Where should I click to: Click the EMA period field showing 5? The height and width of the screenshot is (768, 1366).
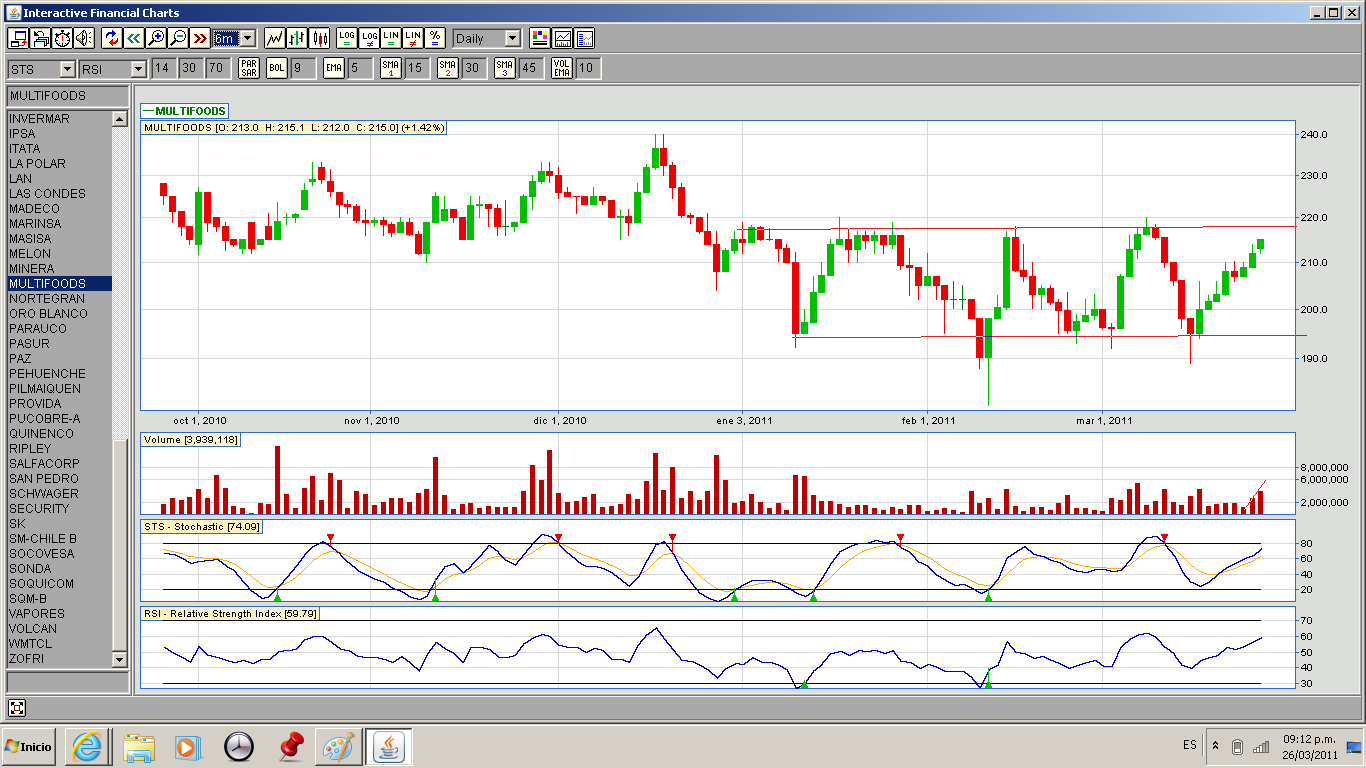point(355,68)
